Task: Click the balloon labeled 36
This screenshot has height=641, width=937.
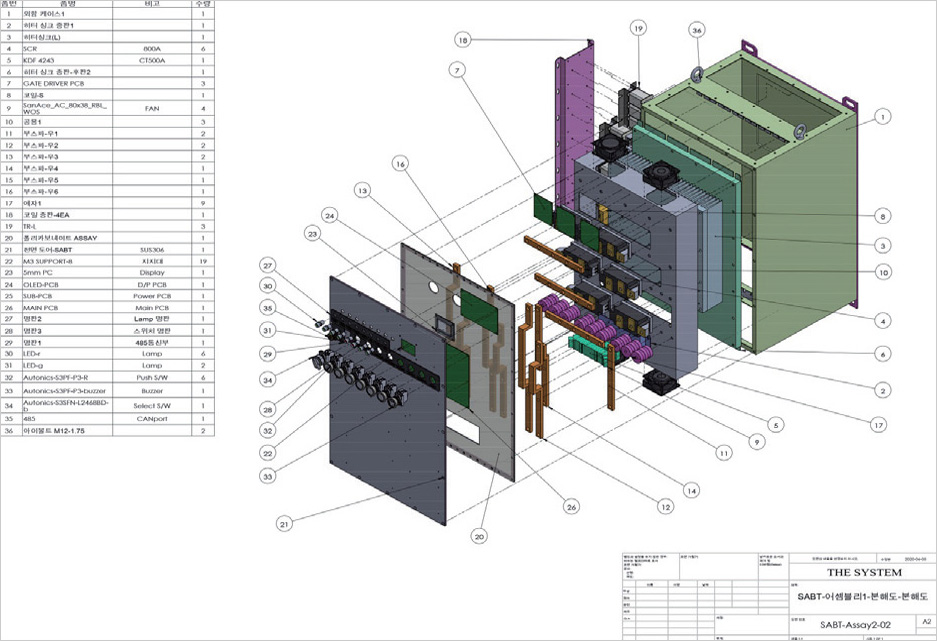Action: [x=697, y=29]
